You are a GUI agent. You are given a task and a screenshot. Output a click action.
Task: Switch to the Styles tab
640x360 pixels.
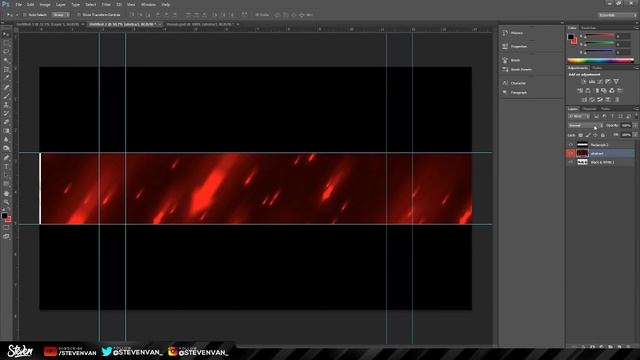click(x=597, y=68)
